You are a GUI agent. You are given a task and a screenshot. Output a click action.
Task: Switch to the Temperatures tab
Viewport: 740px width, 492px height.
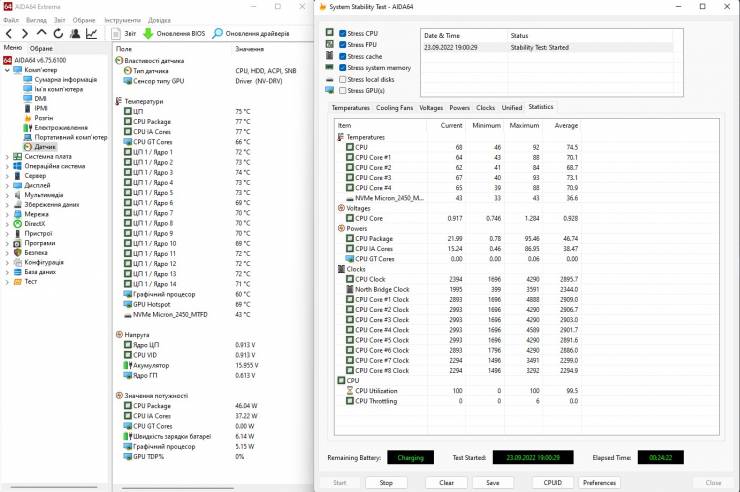(x=351, y=108)
